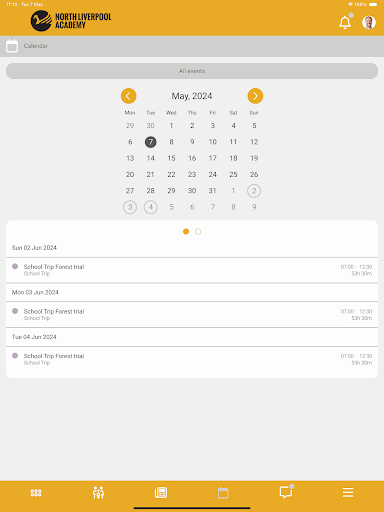Open the All events filter

(192, 71)
